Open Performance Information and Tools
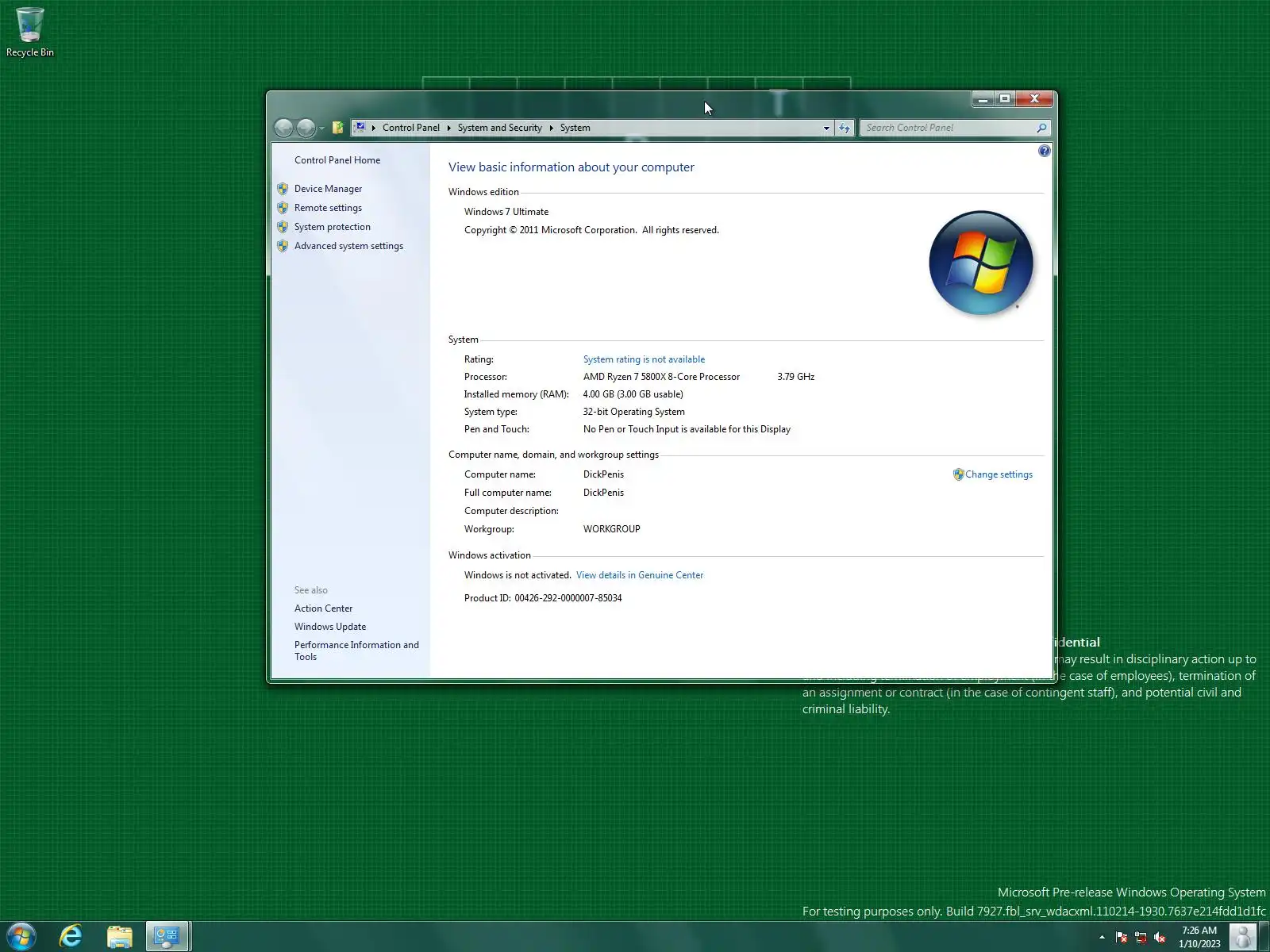Screen dimensions: 1270x952 (x=356, y=651)
